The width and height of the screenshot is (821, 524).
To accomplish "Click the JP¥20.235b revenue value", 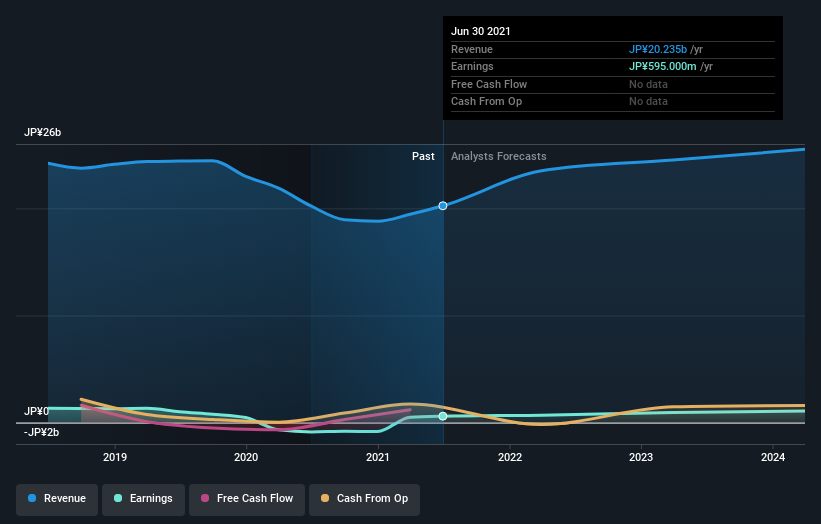I will pos(658,49).
